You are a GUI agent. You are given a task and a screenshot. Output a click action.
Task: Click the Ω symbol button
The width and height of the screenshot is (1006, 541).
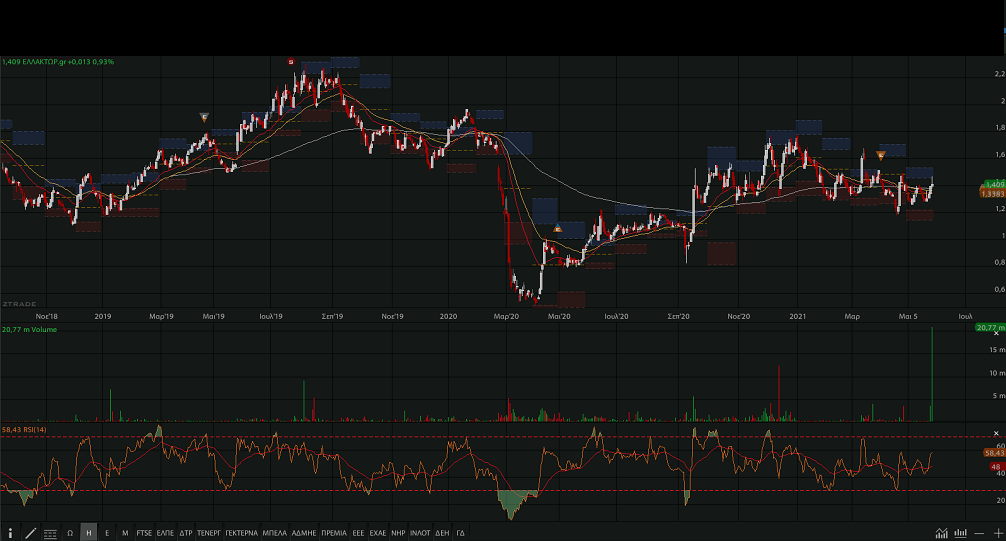coord(70,533)
